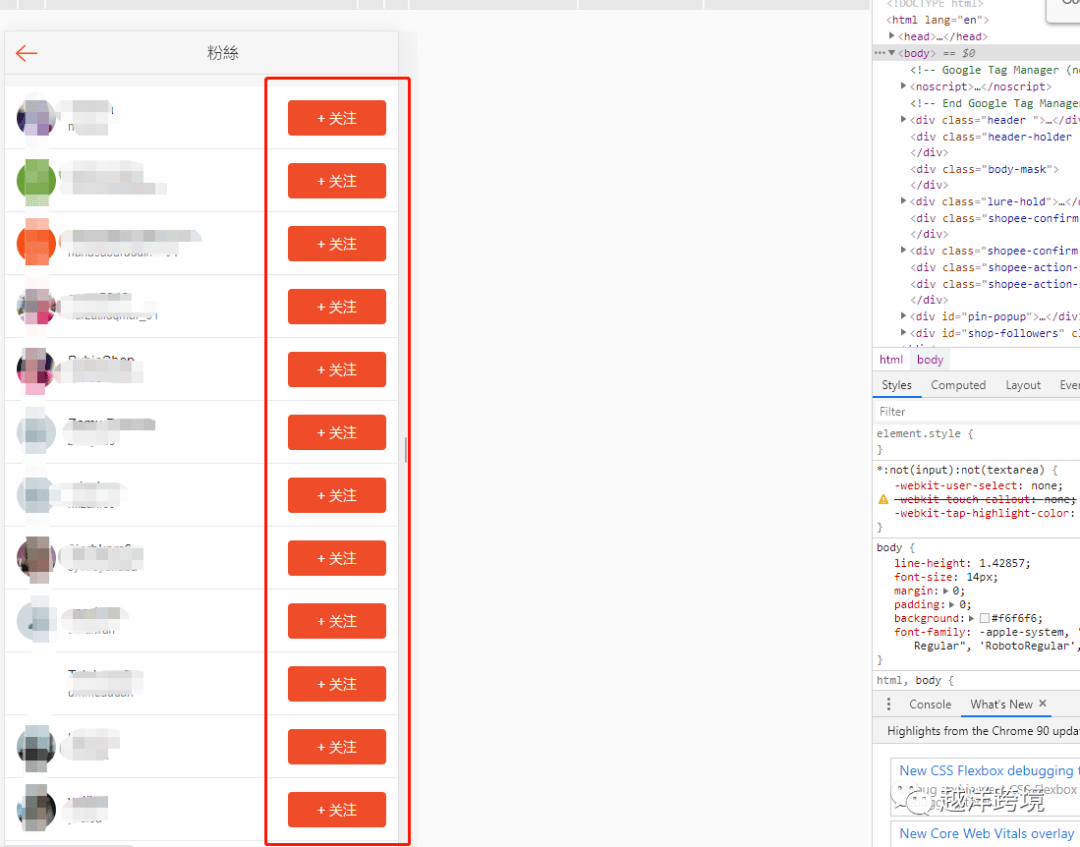The height and width of the screenshot is (847, 1080).
Task: Expand the head element node
Action: pos(892,37)
